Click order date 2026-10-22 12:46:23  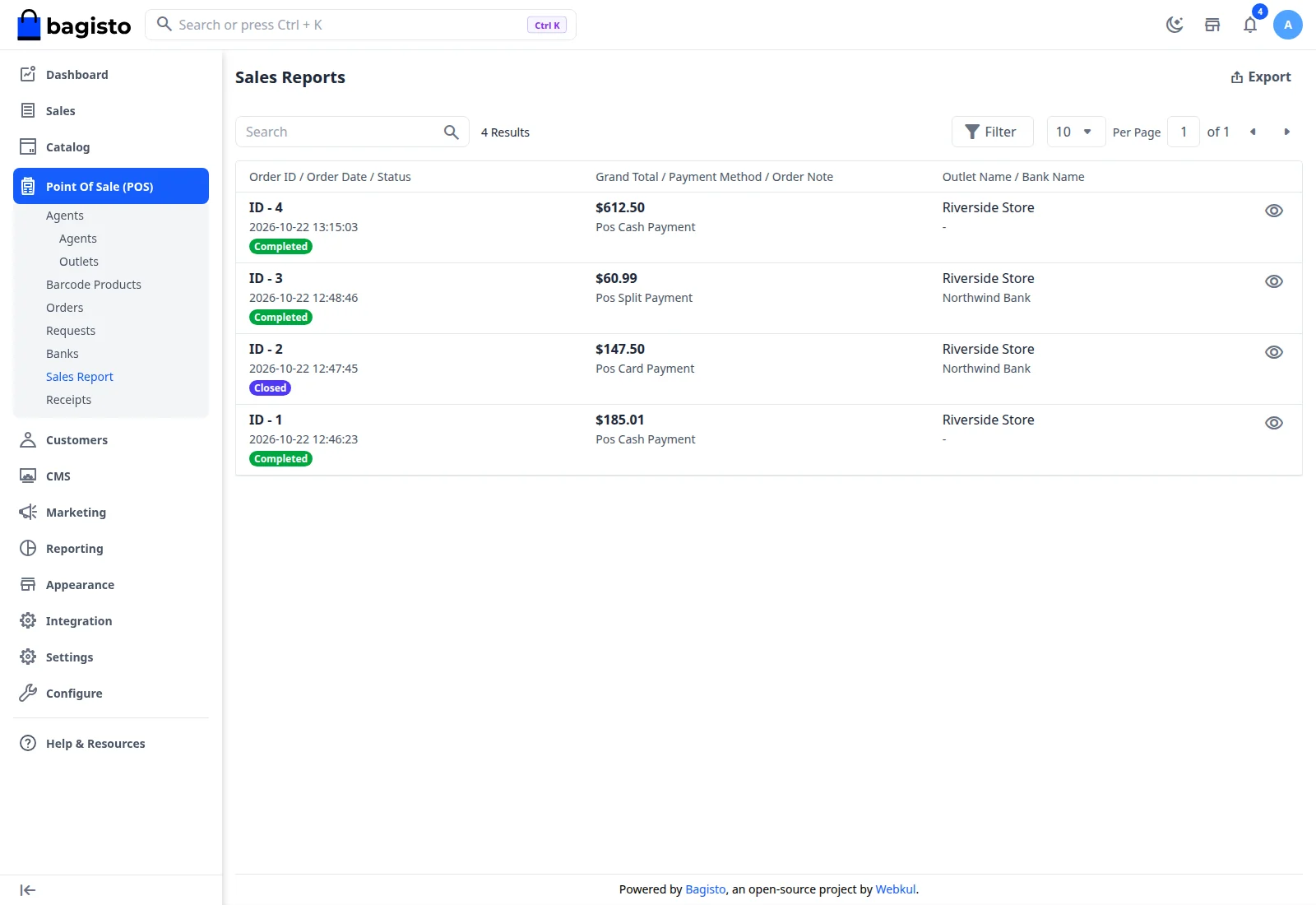[x=304, y=439]
